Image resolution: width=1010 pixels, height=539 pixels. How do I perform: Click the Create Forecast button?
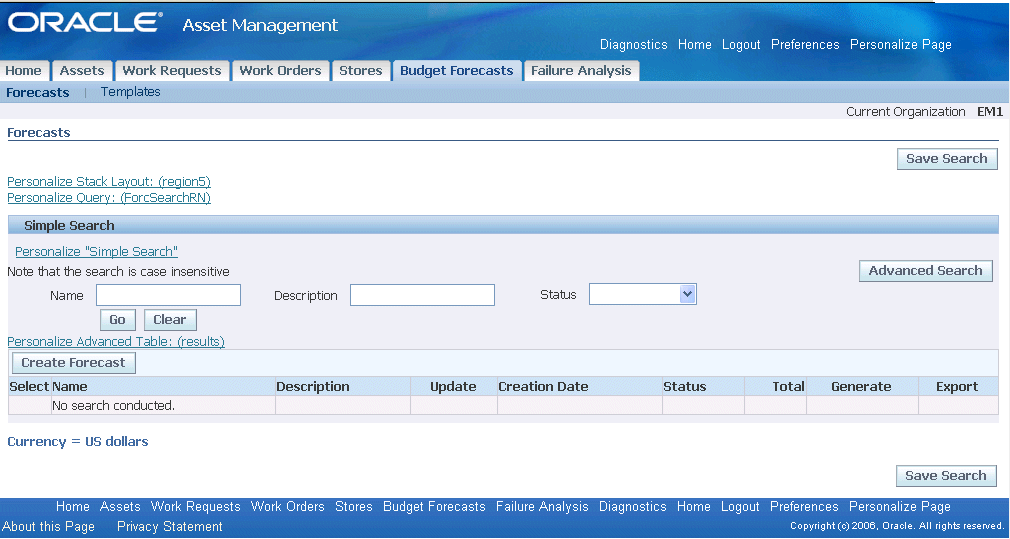(x=73, y=363)
